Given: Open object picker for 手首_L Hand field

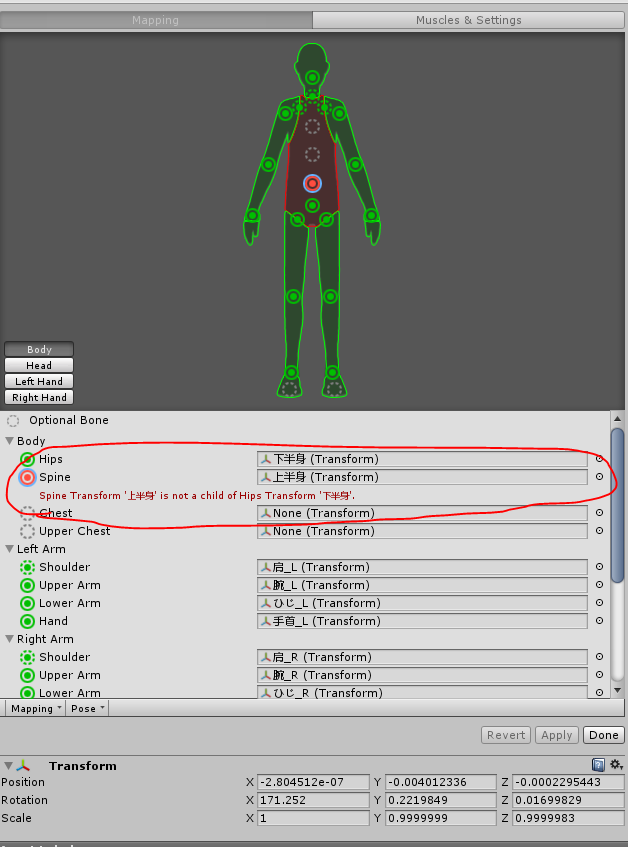Looking at the screenshot, I should (x=599, y=621).
